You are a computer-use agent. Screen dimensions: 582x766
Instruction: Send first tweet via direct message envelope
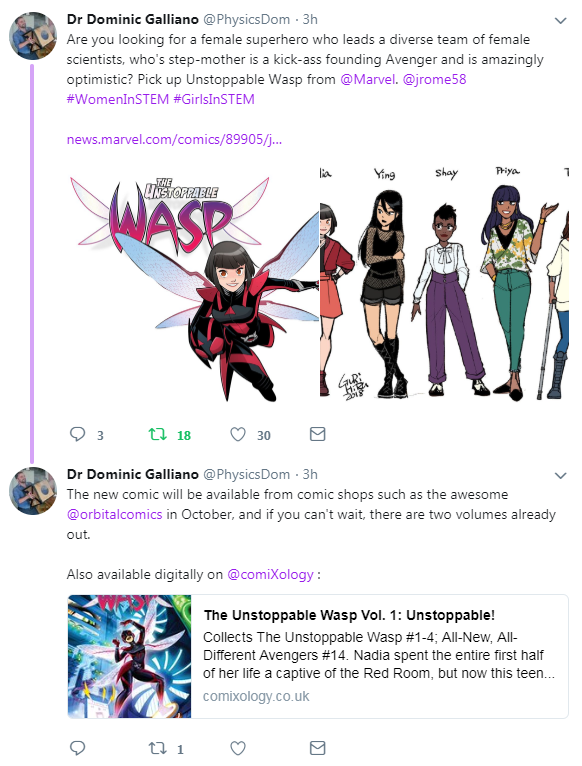click(318, 434)
